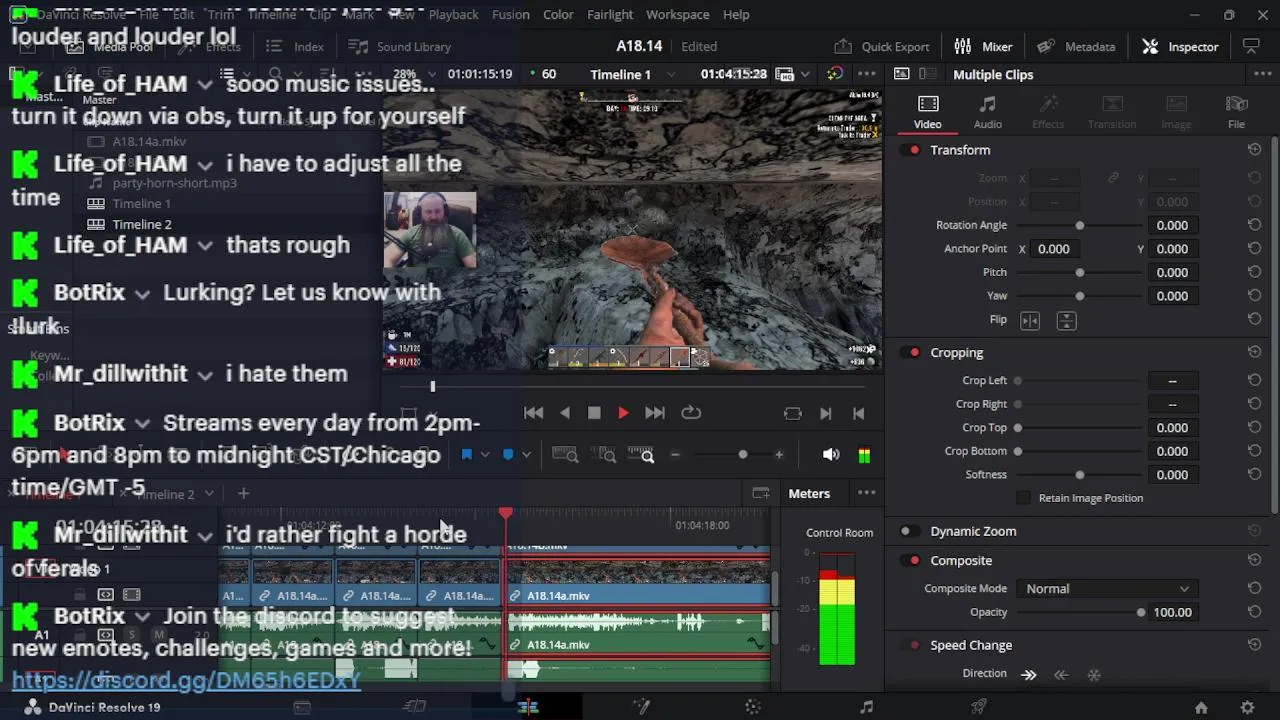Click the timeline zoom slider handle

tap(742, 455)
